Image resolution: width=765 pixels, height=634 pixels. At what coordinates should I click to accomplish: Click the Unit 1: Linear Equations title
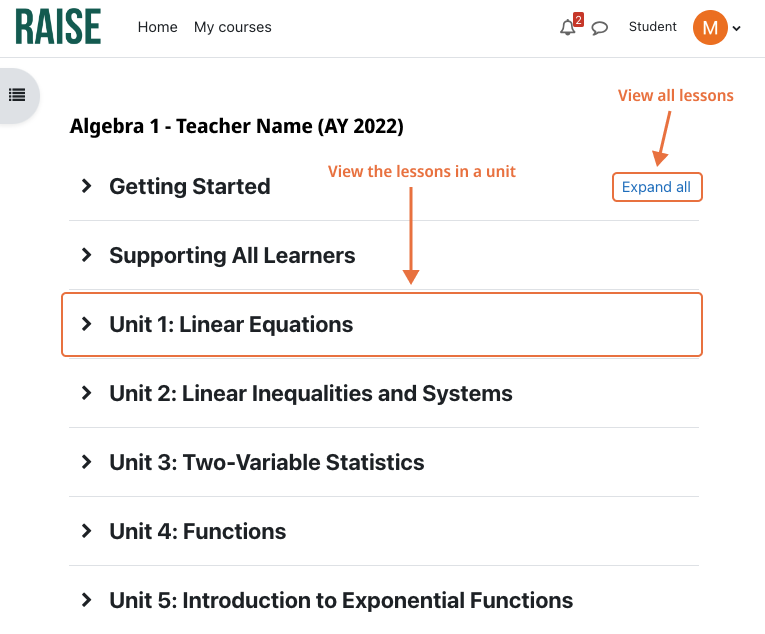(x=231, y=324)
